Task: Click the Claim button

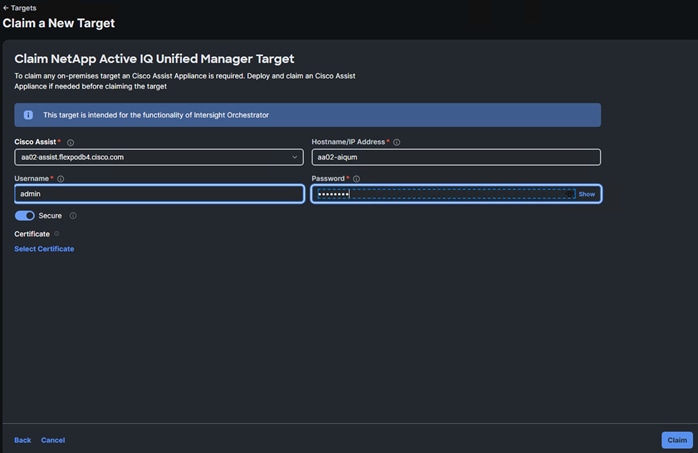Action: pyautogui.click(x=677, y=440)
